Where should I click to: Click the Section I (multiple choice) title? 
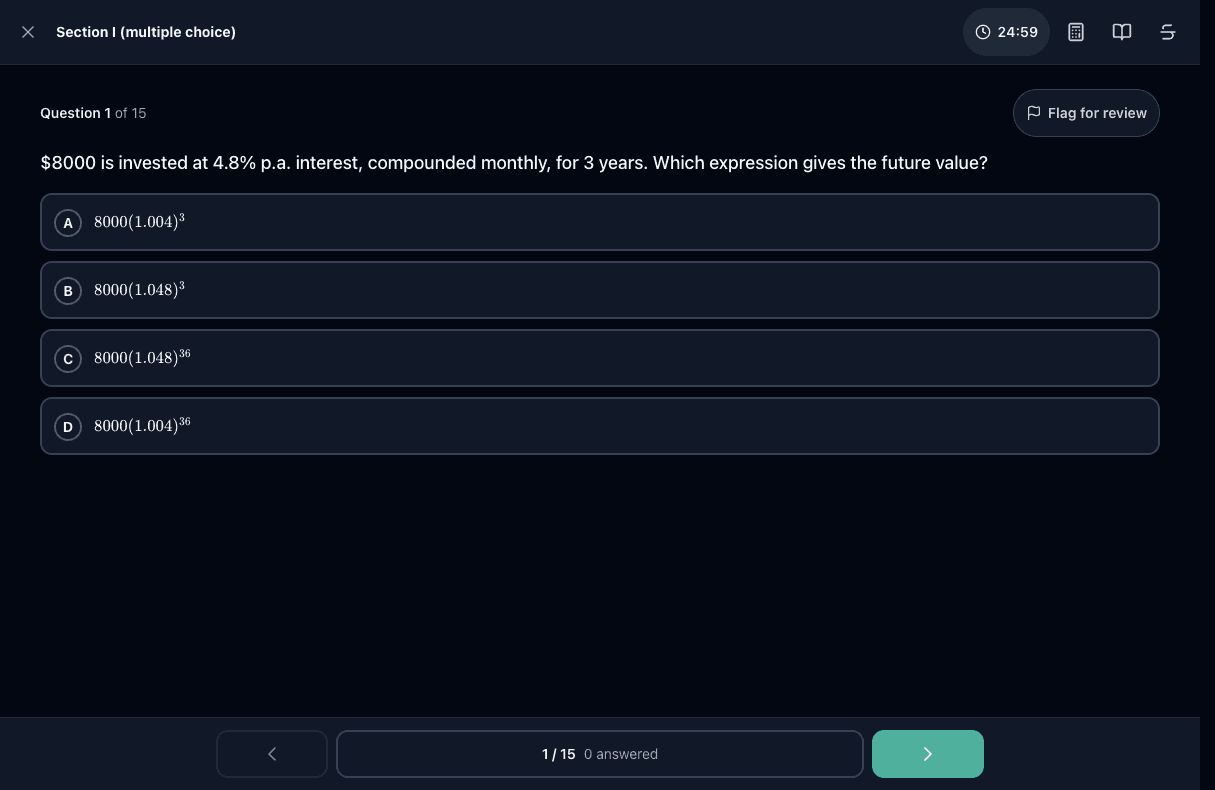coord(146,32)
